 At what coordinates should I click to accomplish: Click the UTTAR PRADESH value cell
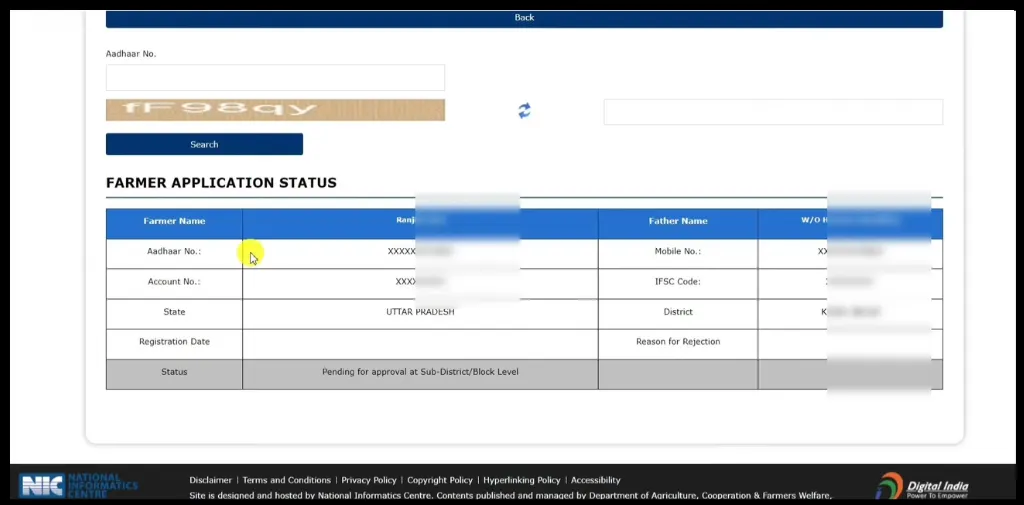420,312
